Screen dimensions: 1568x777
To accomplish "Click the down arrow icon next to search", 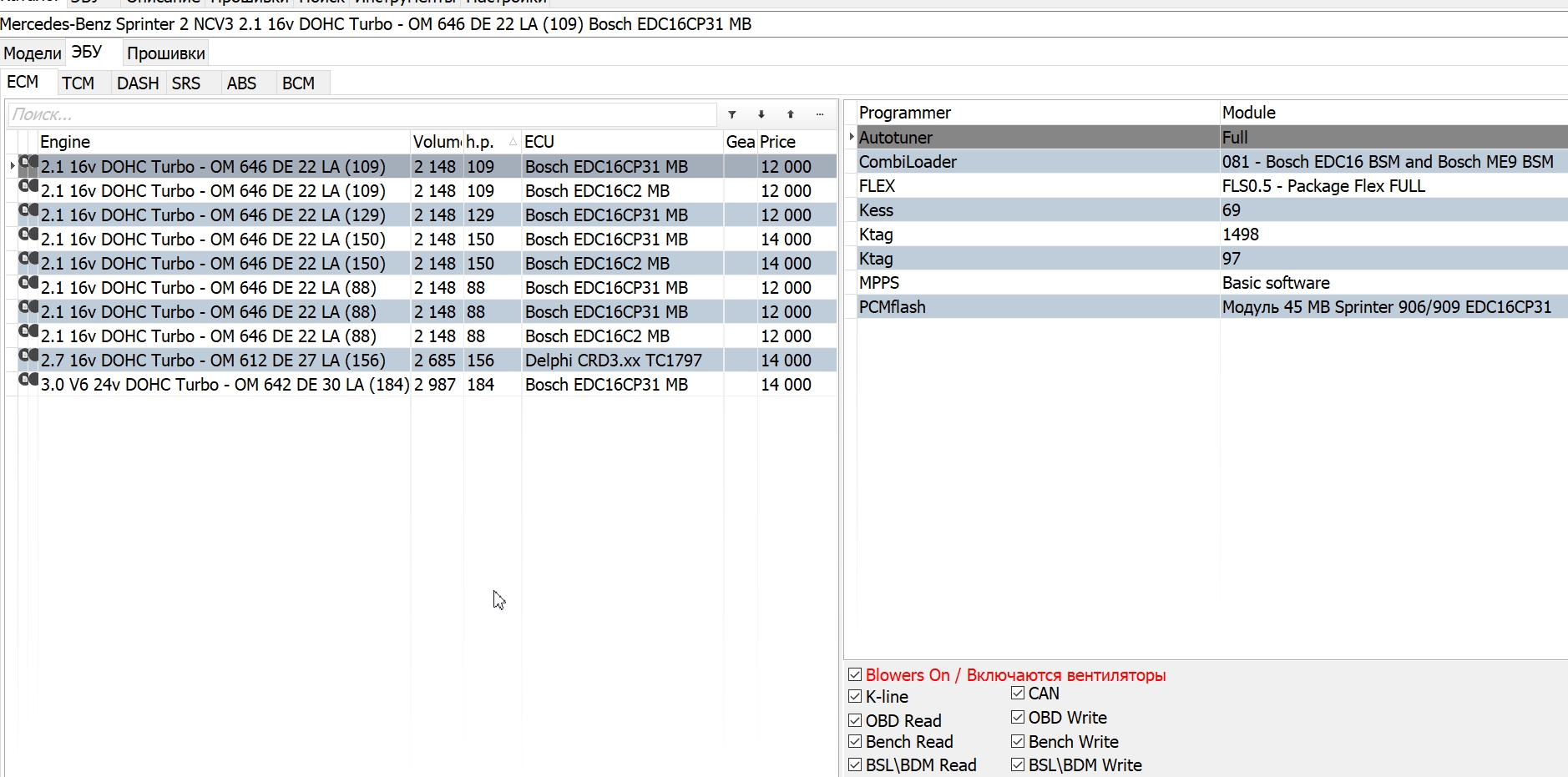I will click(761, 114).
